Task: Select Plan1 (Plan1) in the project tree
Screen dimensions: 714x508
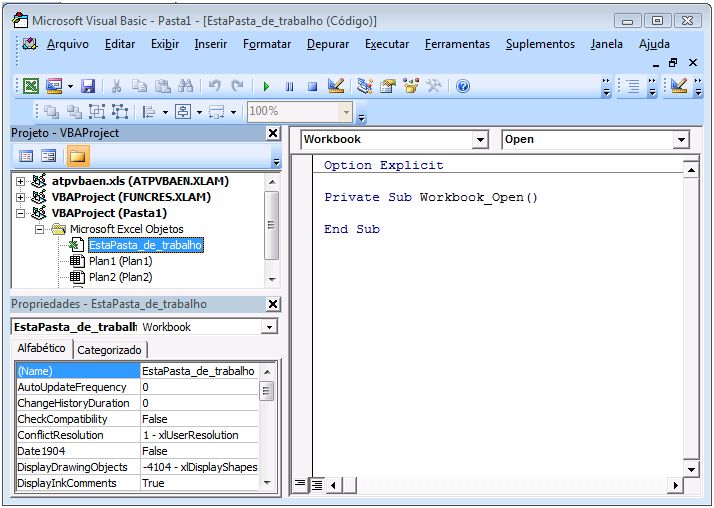Action: (121, 261)
